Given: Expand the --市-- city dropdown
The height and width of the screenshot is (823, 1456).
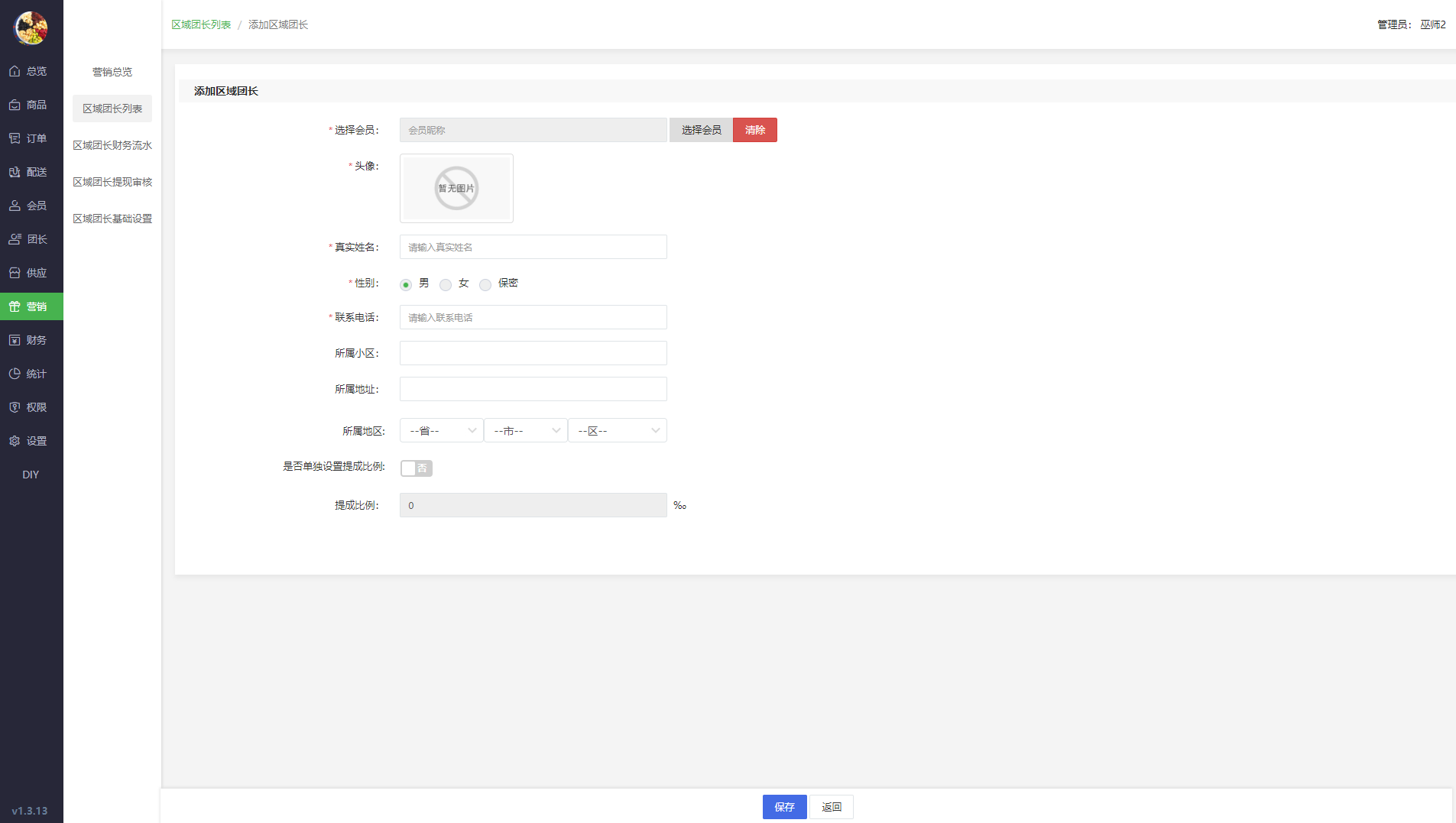Looking at the screenshot, I should click(525, 430).
